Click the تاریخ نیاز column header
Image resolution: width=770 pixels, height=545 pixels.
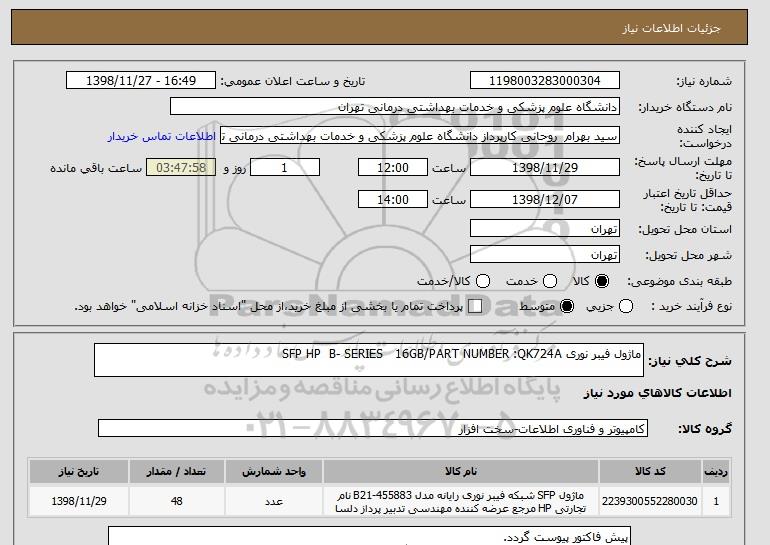point(79,471)
